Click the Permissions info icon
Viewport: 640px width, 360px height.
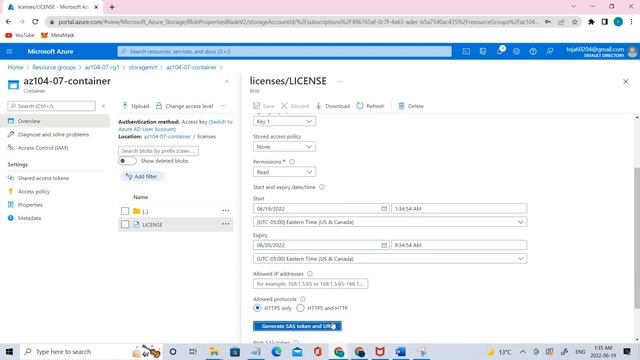tap(292, 162)
